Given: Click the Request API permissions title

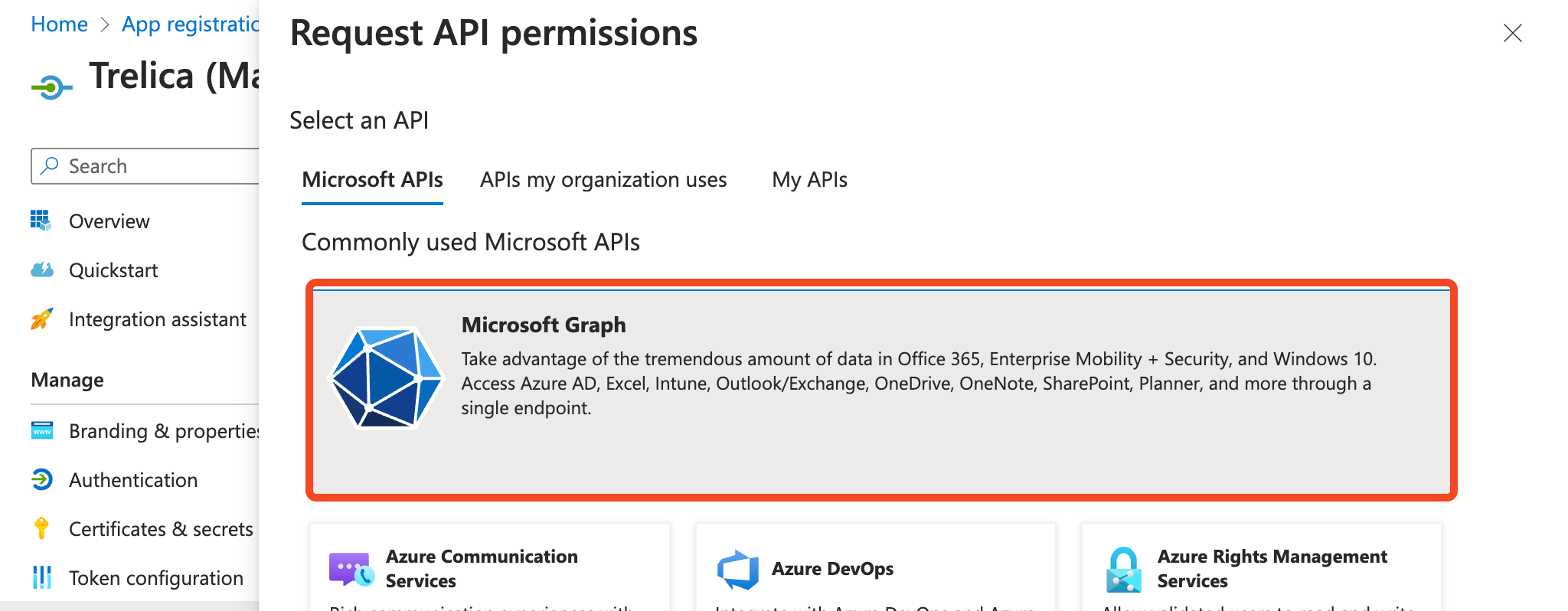Looking at the screenshot, I should click(x=494, y=33).
